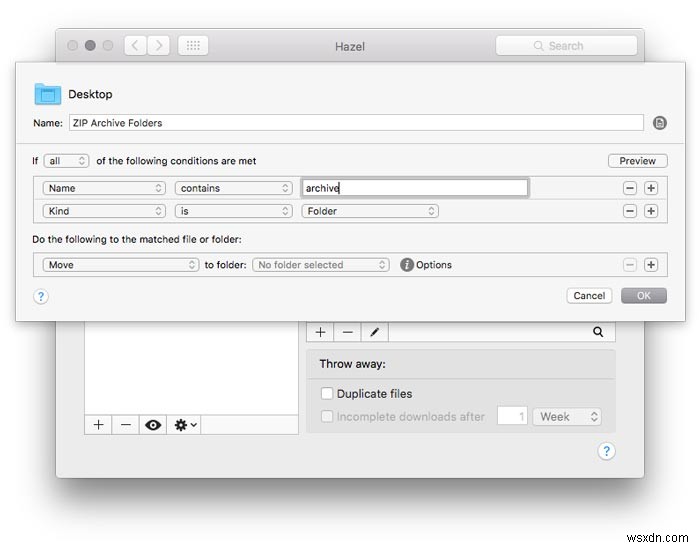Open the Folder kind value dropdown

coord(370,211)
